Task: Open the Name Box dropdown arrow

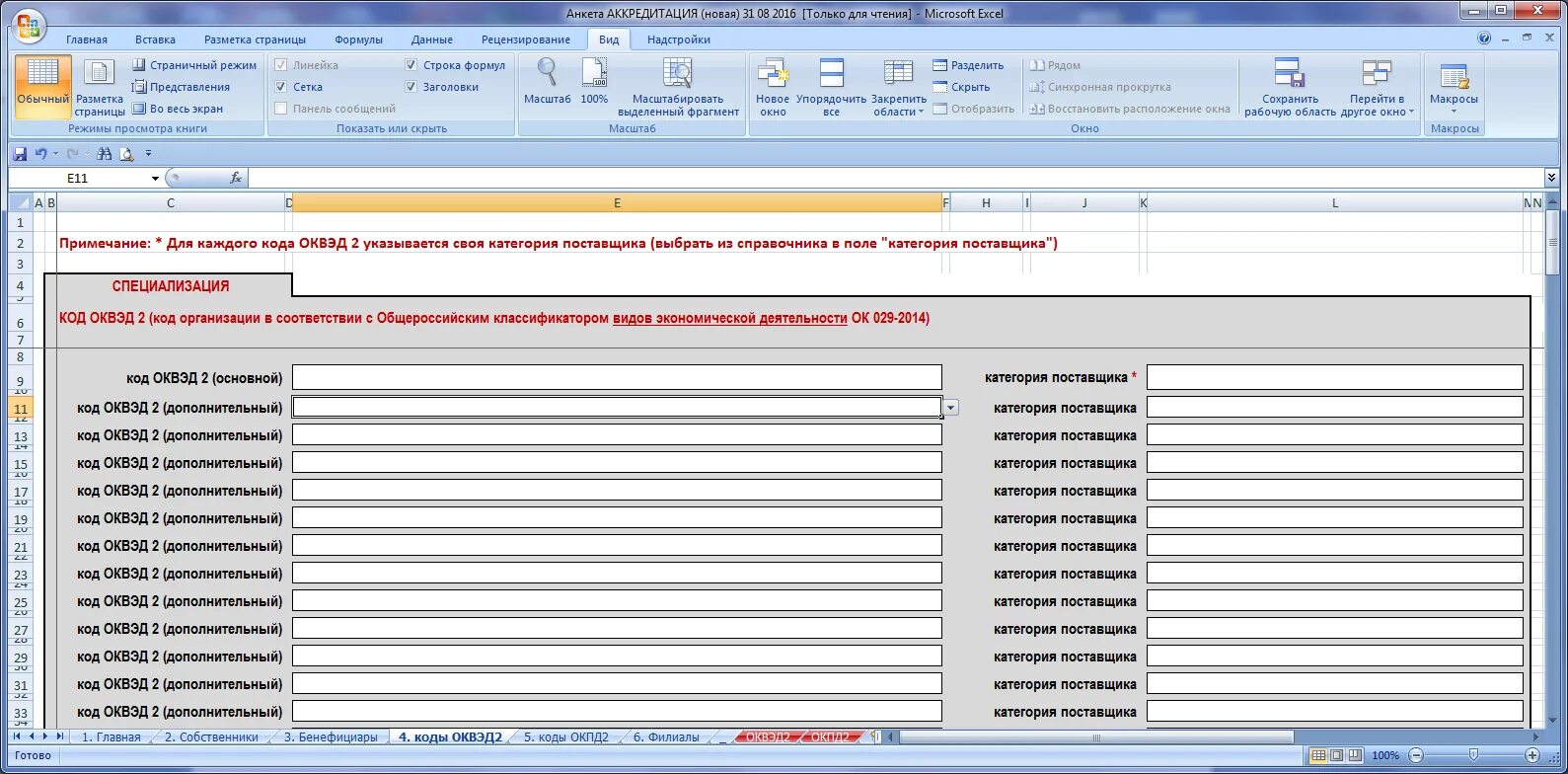Action: point(155,179)
